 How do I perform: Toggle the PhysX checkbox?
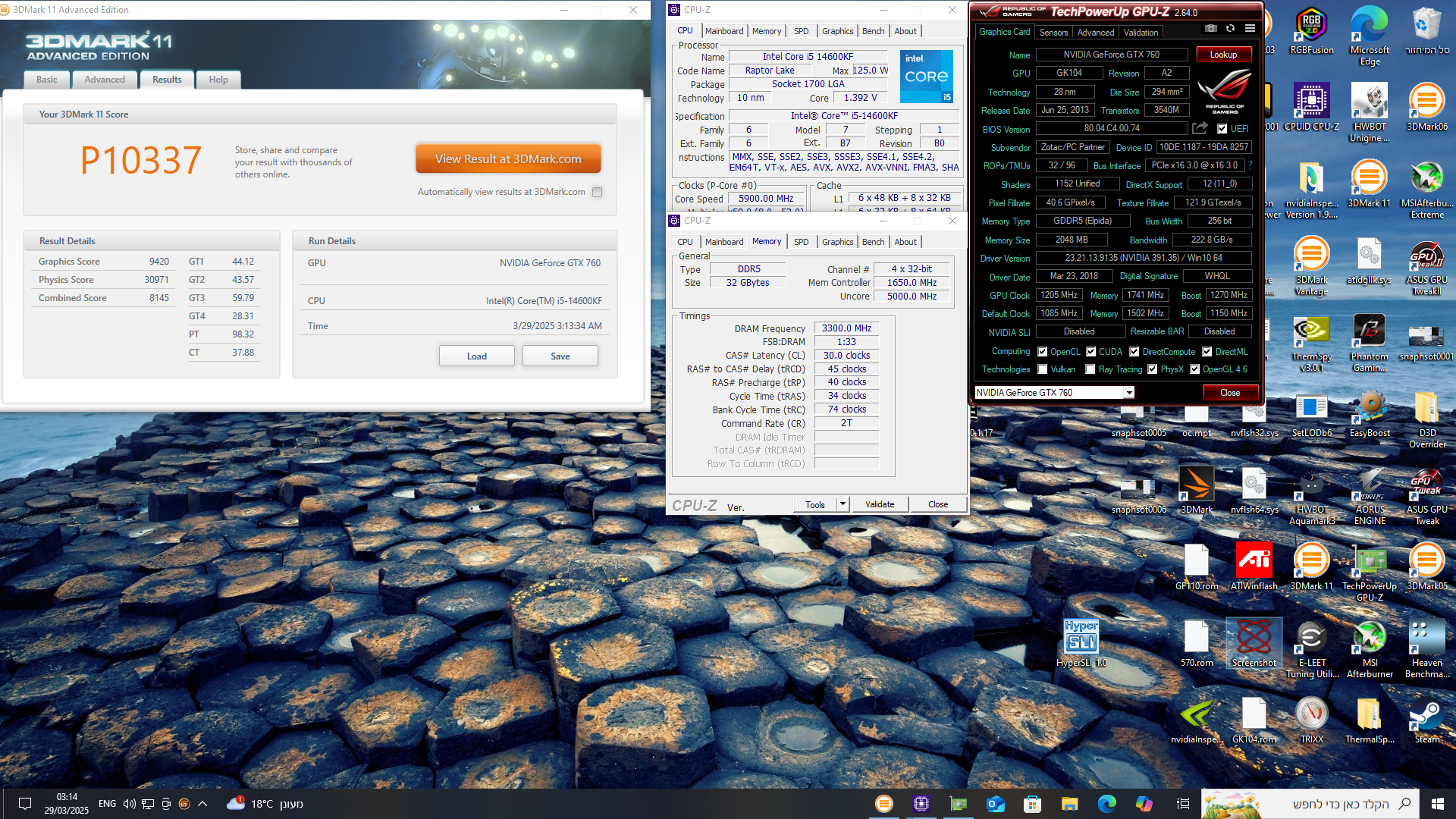(x=1153, y=369)
